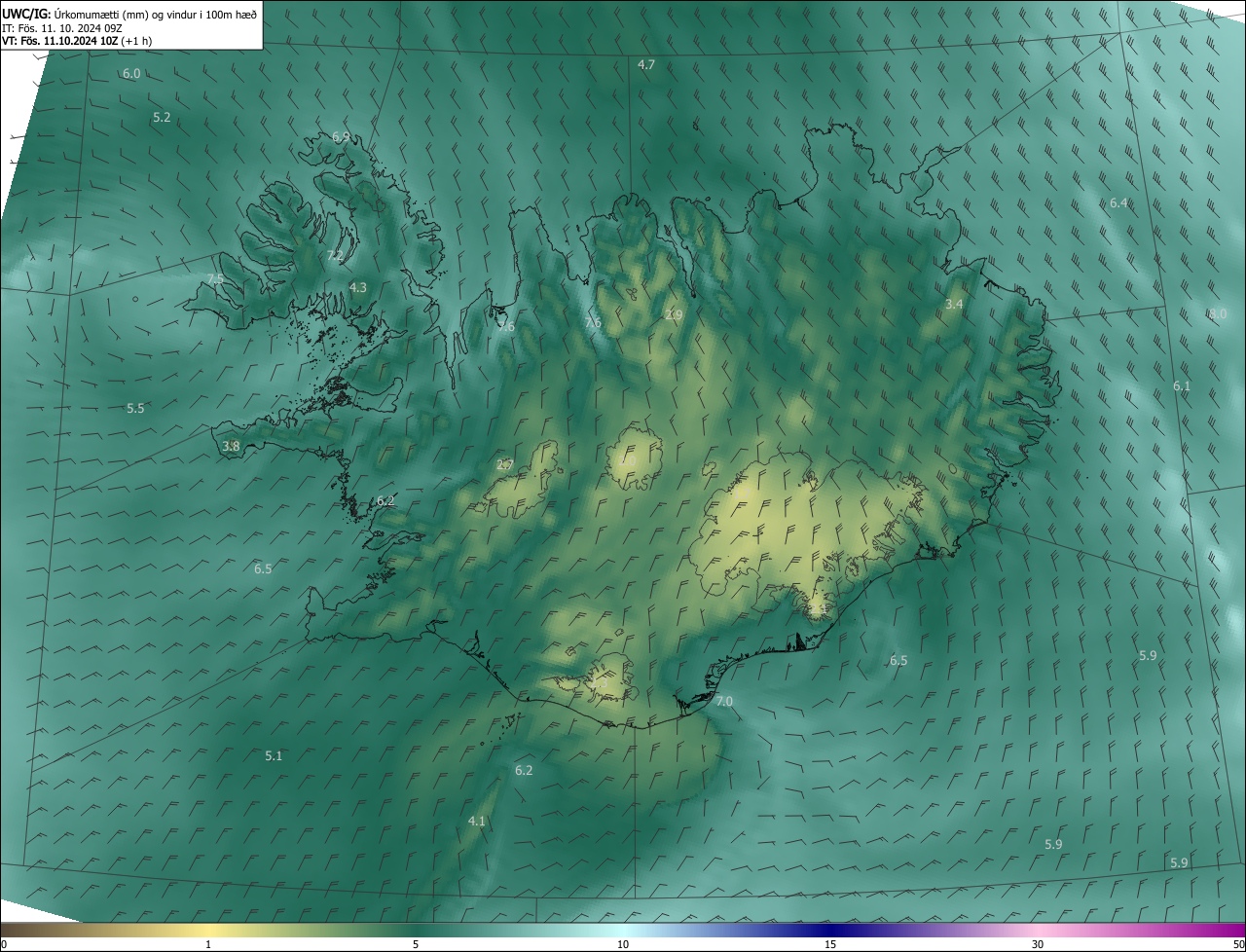Click the 50 label on the colour scale
1246x952 pixels.
[1238, 945]
